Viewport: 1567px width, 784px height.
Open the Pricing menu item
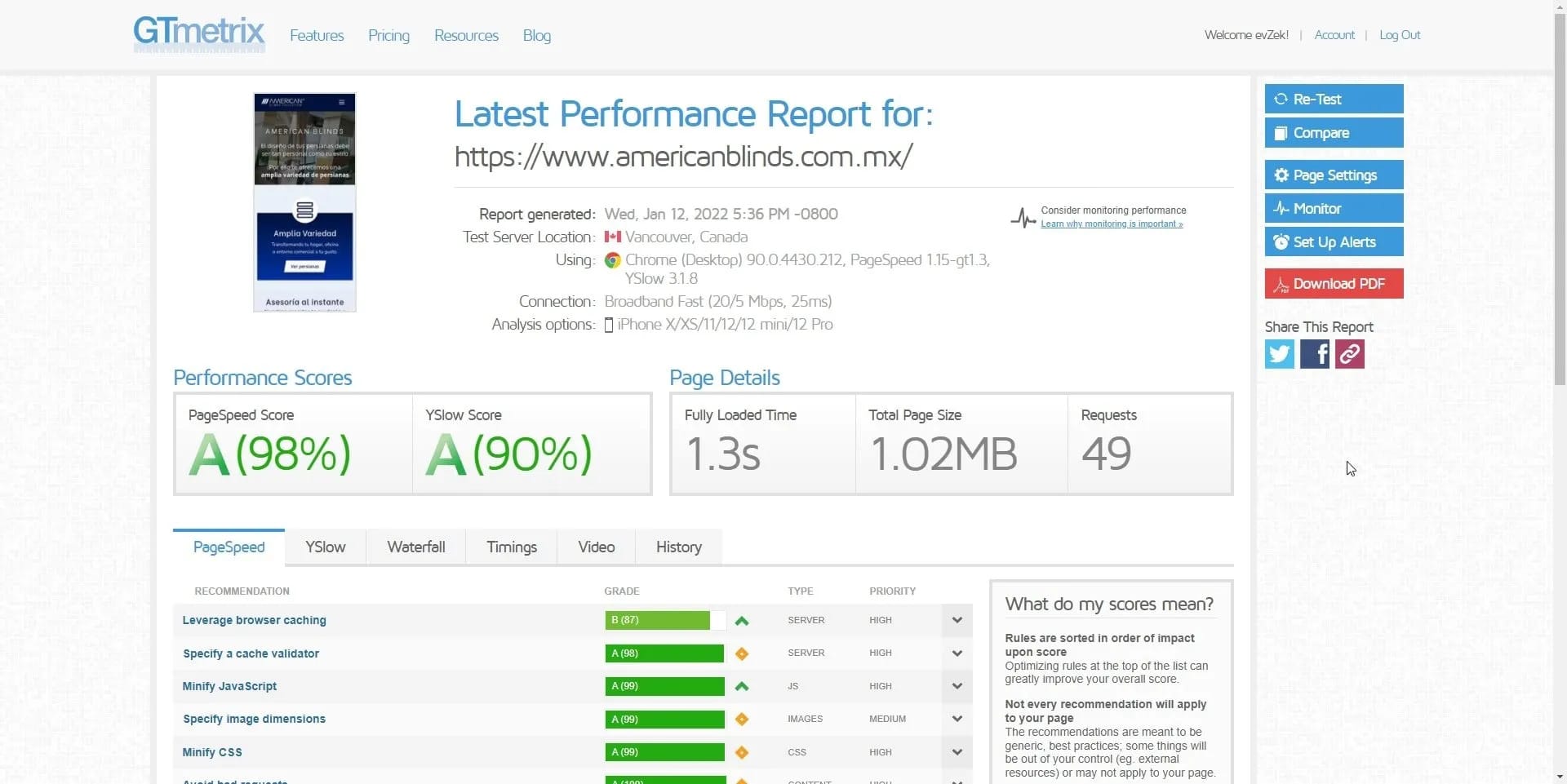tap(389, 35)
